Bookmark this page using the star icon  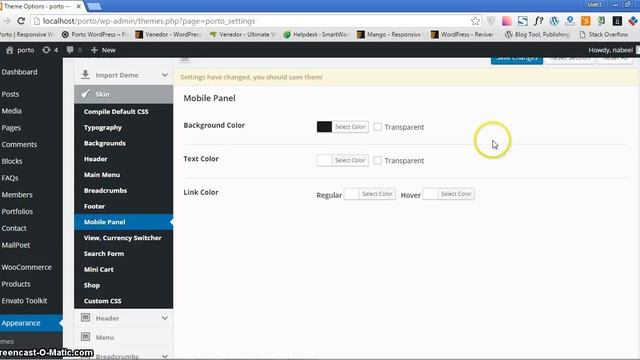(475, 21)
